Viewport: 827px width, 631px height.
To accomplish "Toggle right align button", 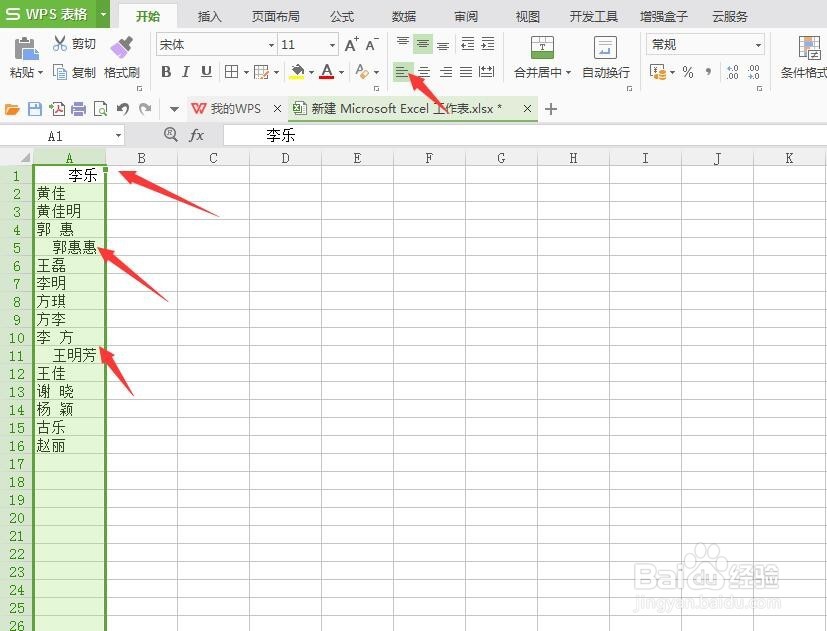I will point(446,72).
